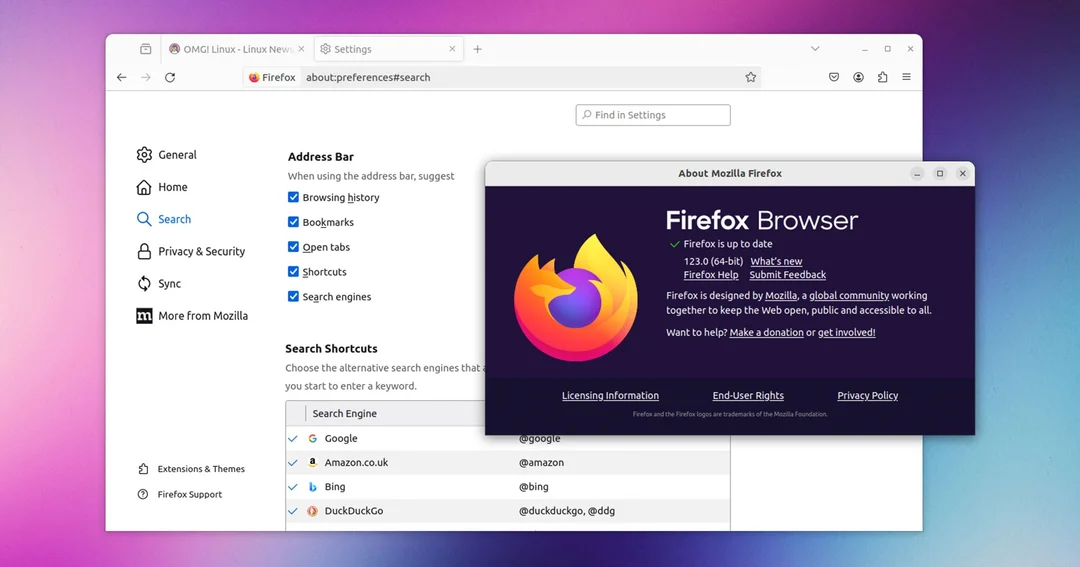Open the Firefox Help link
The image size is (1080, 567).
coord(711,275)
